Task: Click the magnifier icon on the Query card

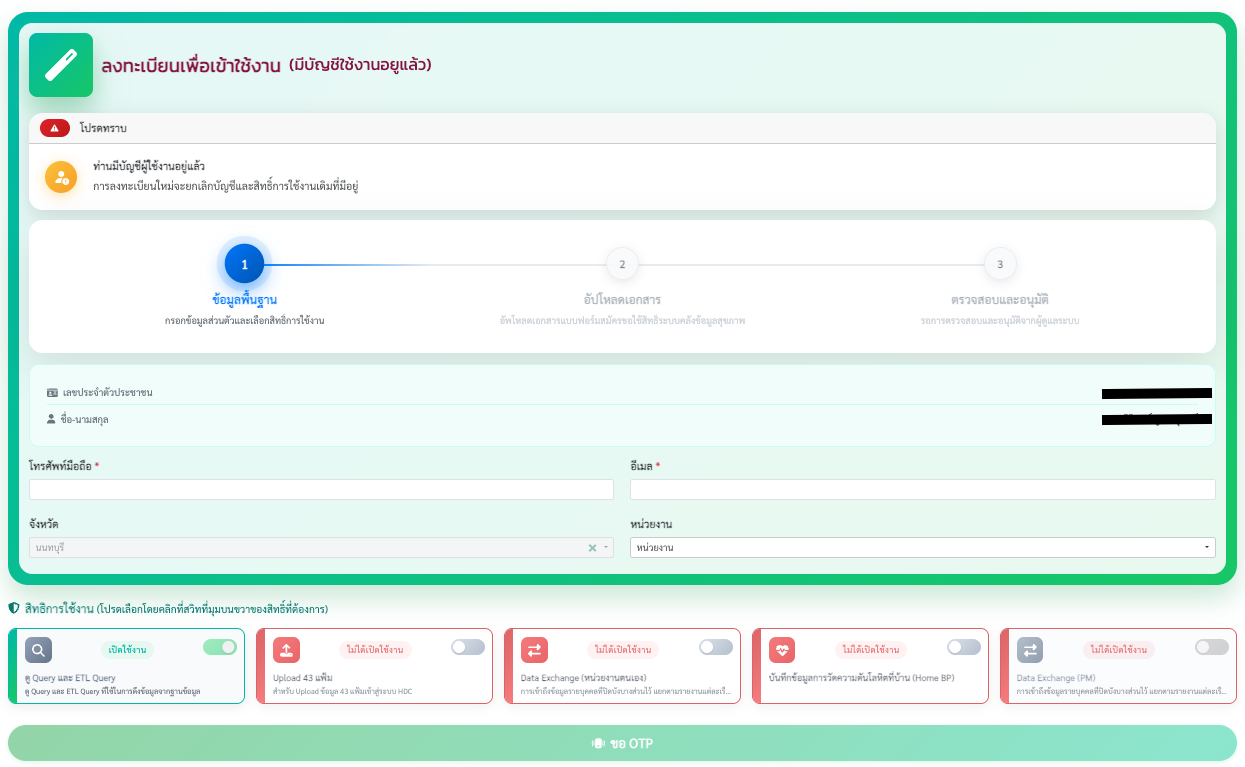Action: coord(38,650)
